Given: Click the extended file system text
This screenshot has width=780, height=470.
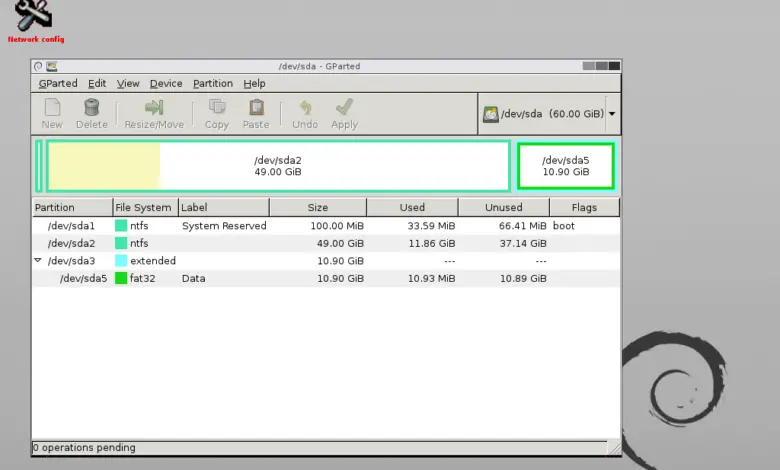Looking at the screenshot, I should pos(153,261).
